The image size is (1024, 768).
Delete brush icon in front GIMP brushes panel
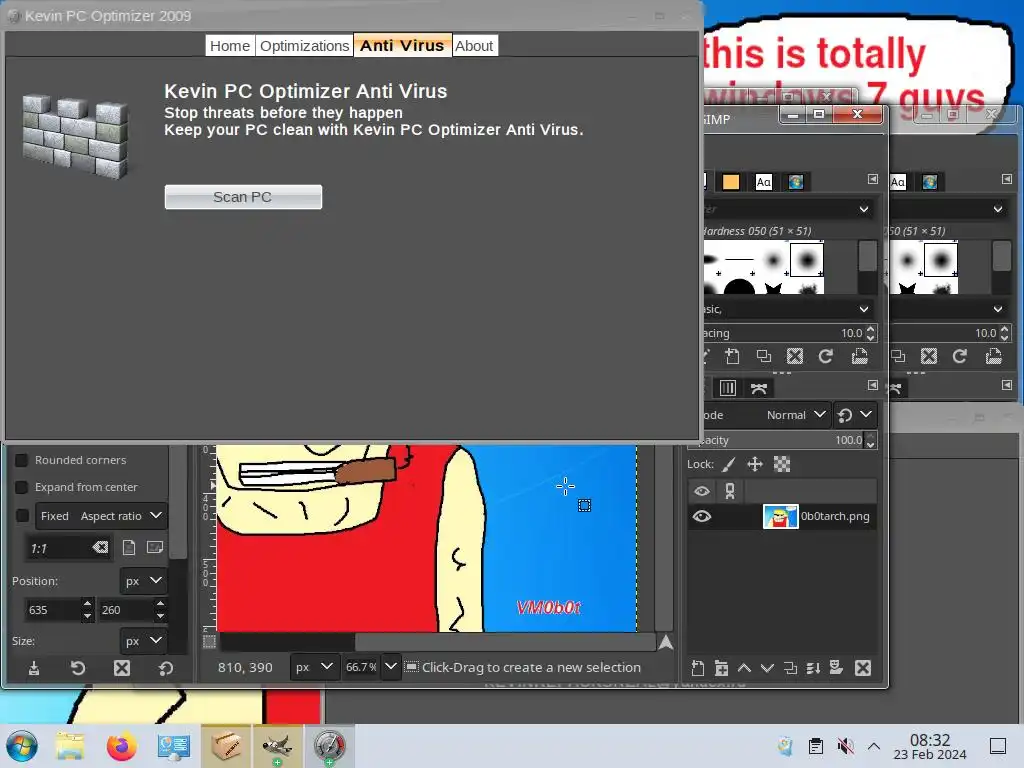[795, 356]
